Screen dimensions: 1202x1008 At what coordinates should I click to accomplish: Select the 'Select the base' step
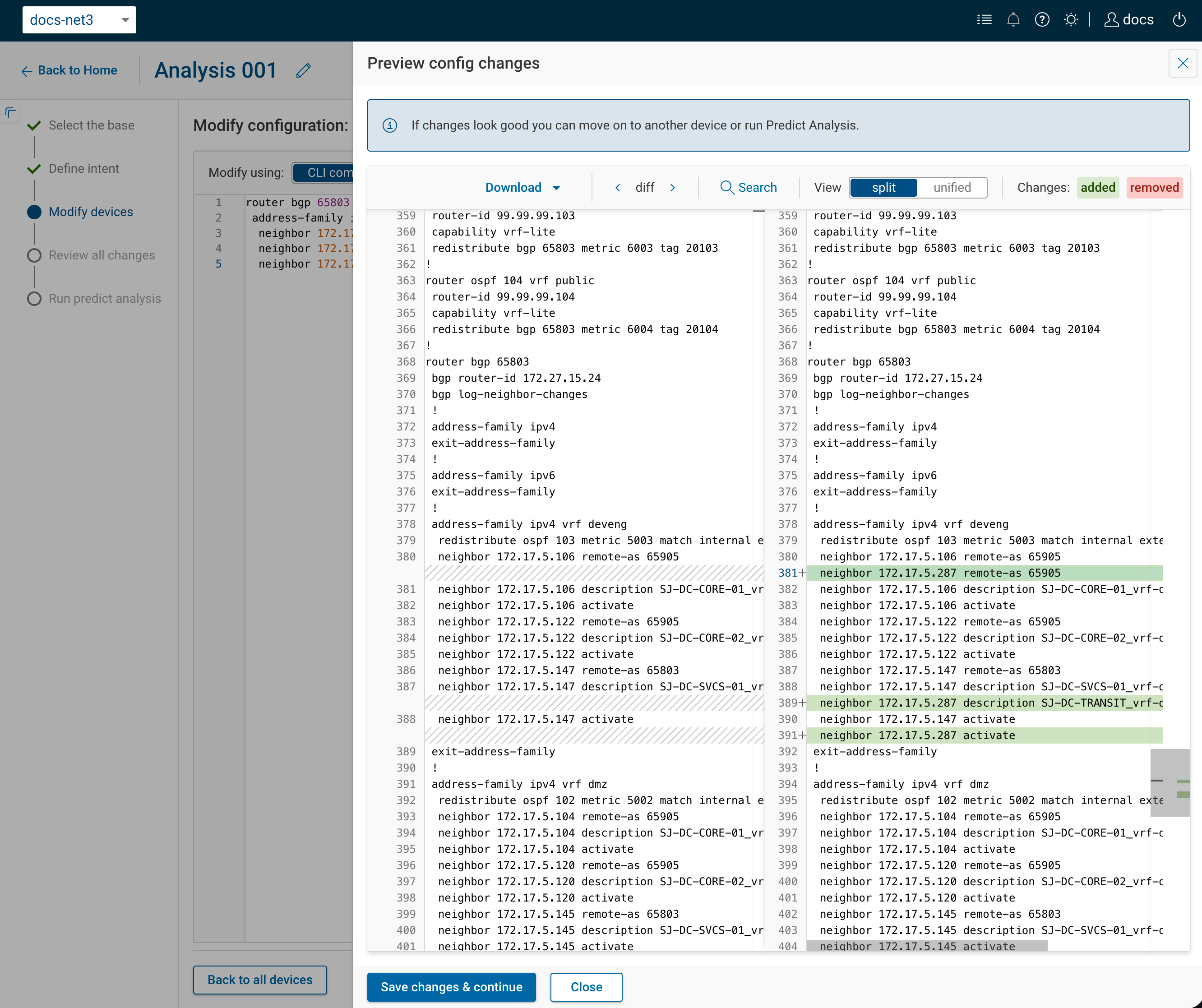click(x=91, y=125)
